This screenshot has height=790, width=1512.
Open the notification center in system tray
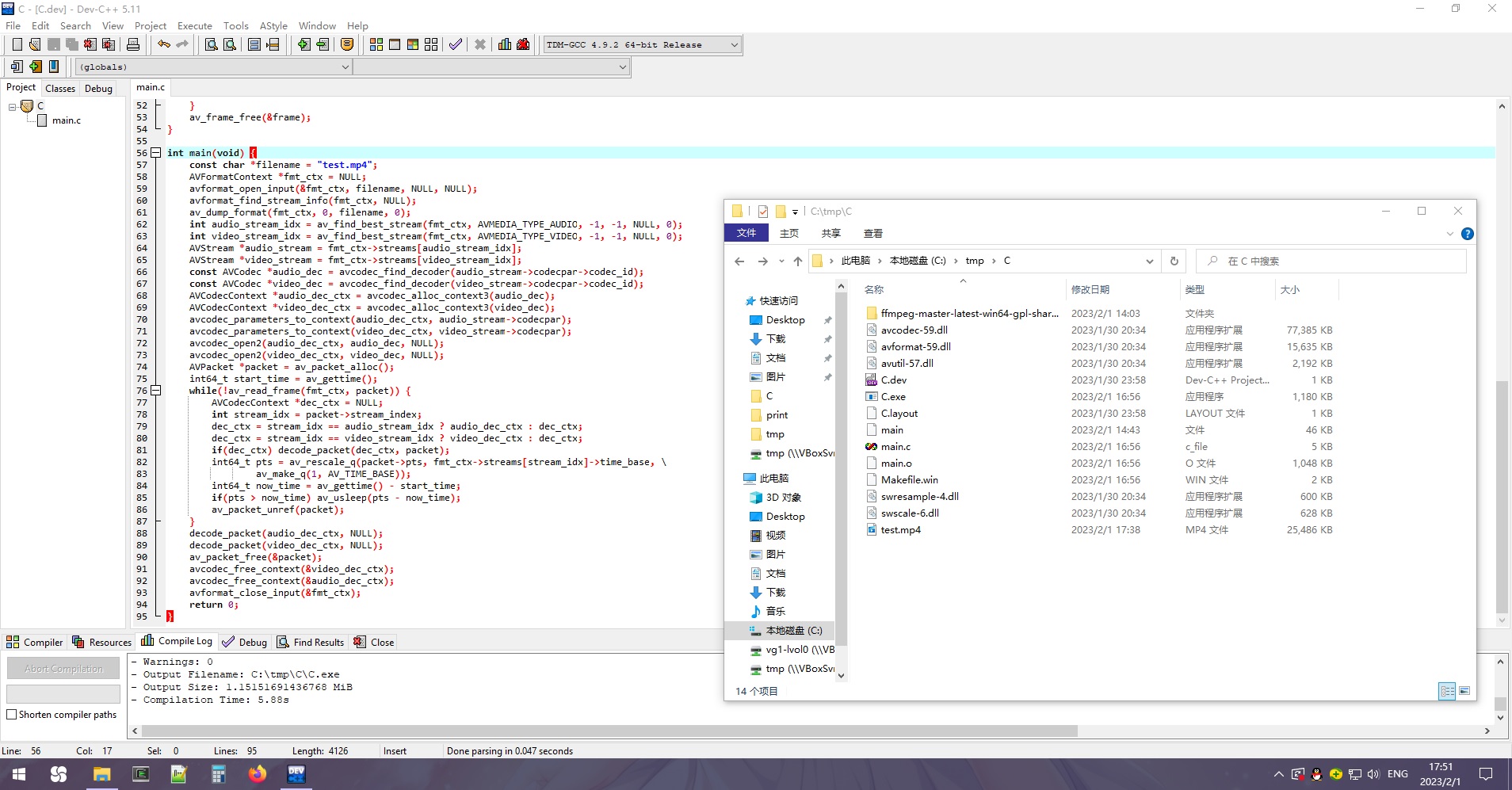click(1486, 774)
